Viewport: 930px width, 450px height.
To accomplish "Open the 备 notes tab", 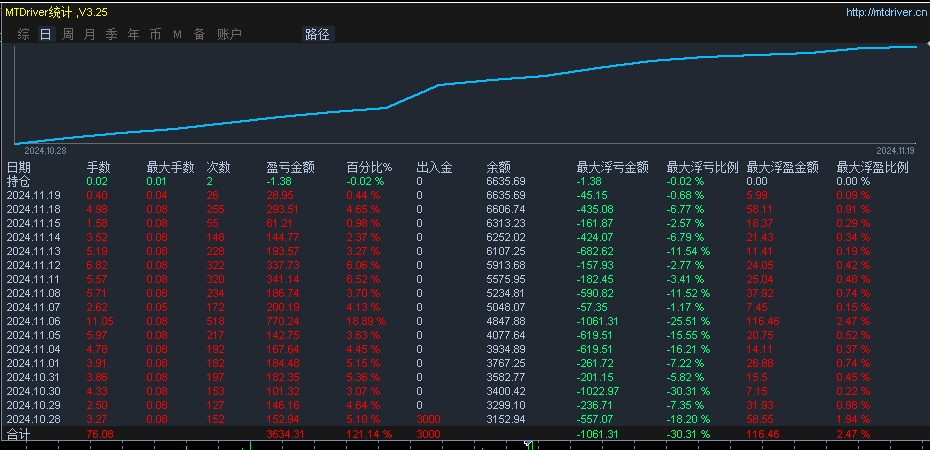I will click(199, 34).
